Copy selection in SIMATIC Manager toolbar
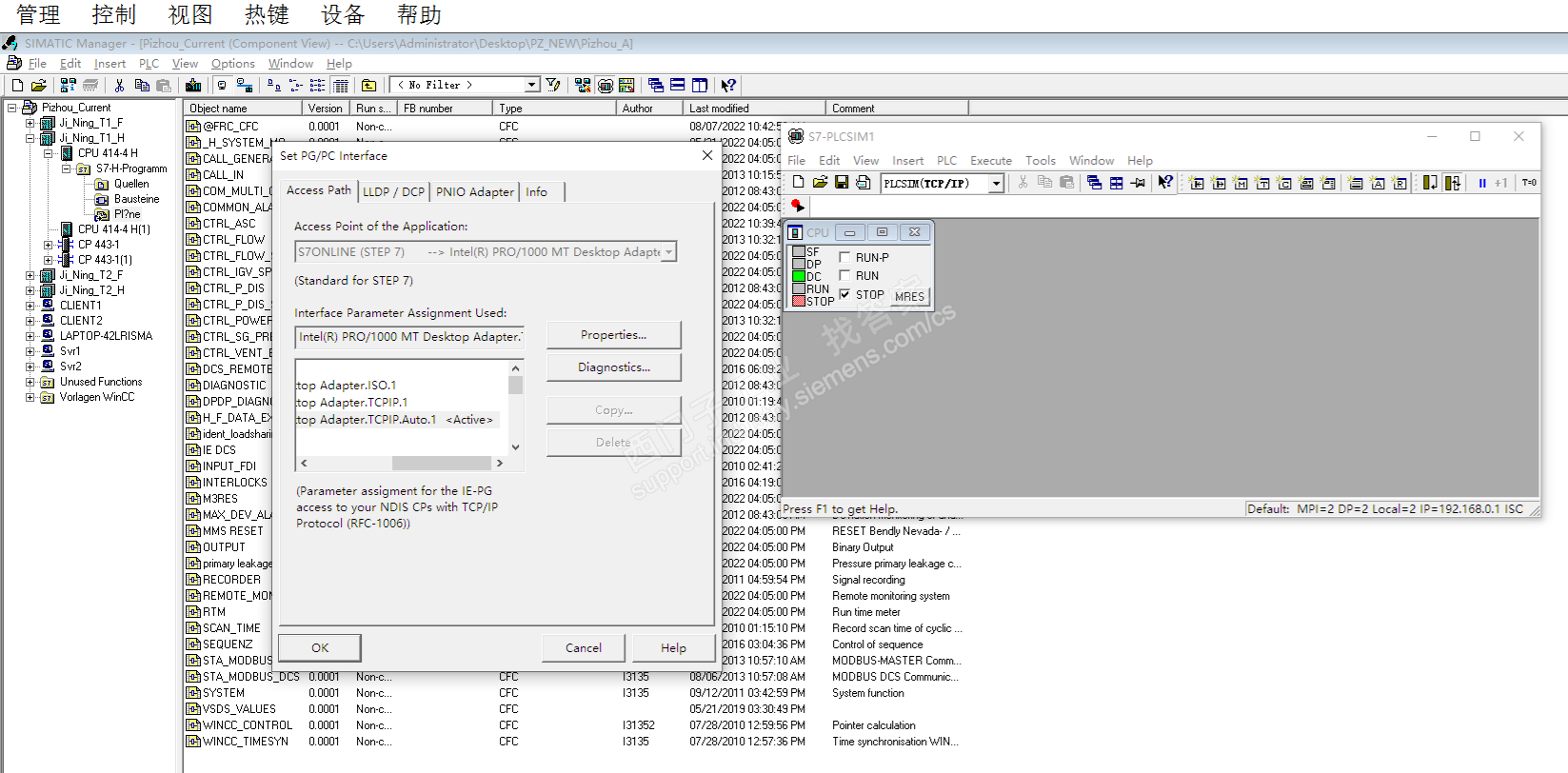 coord(142,86)
